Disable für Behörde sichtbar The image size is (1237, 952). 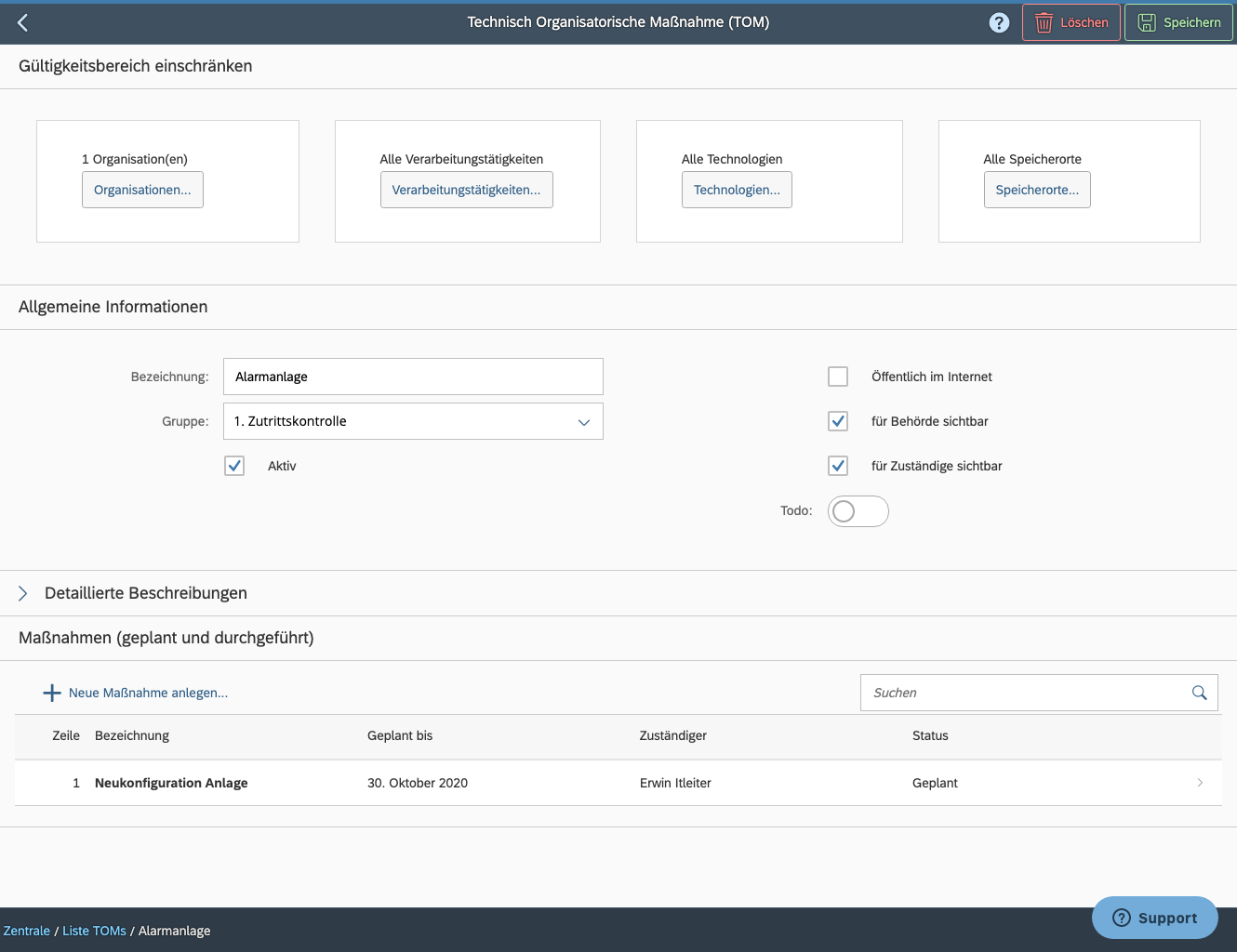tap(837, 421)
